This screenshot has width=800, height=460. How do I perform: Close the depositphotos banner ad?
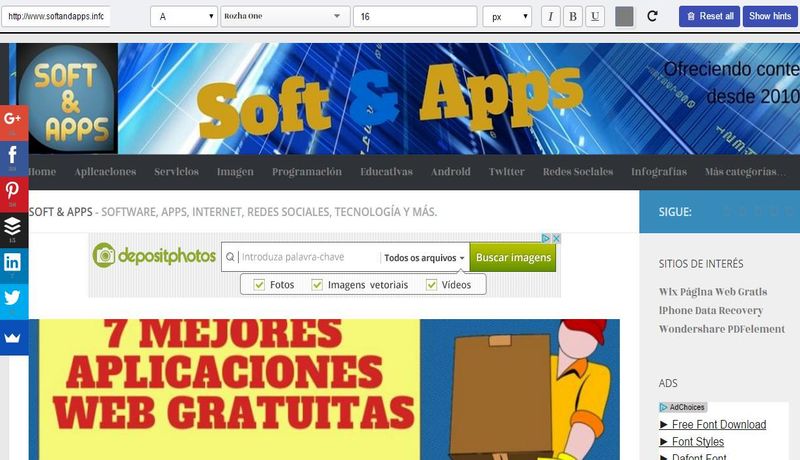(556, 238)
